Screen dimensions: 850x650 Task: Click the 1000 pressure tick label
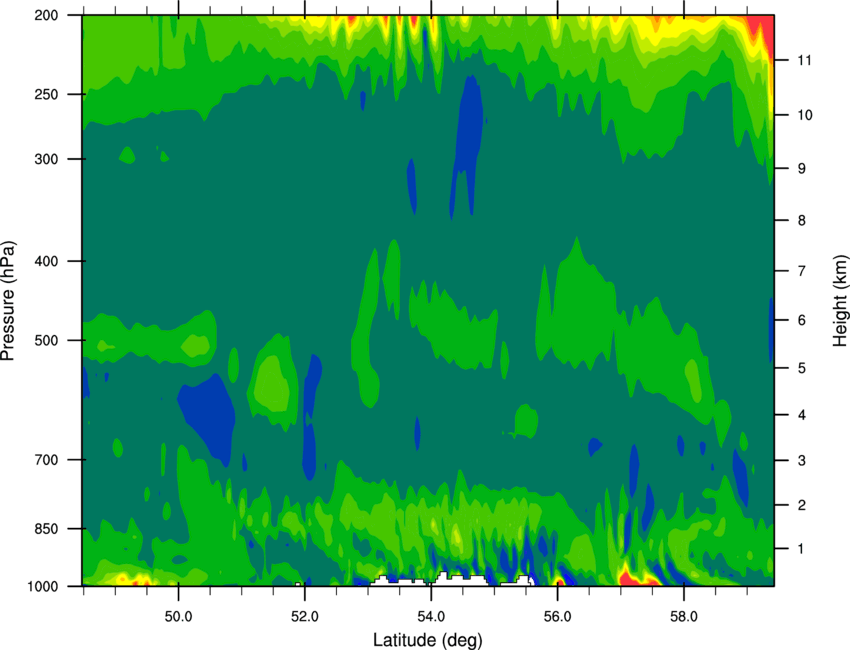point(43,586)
